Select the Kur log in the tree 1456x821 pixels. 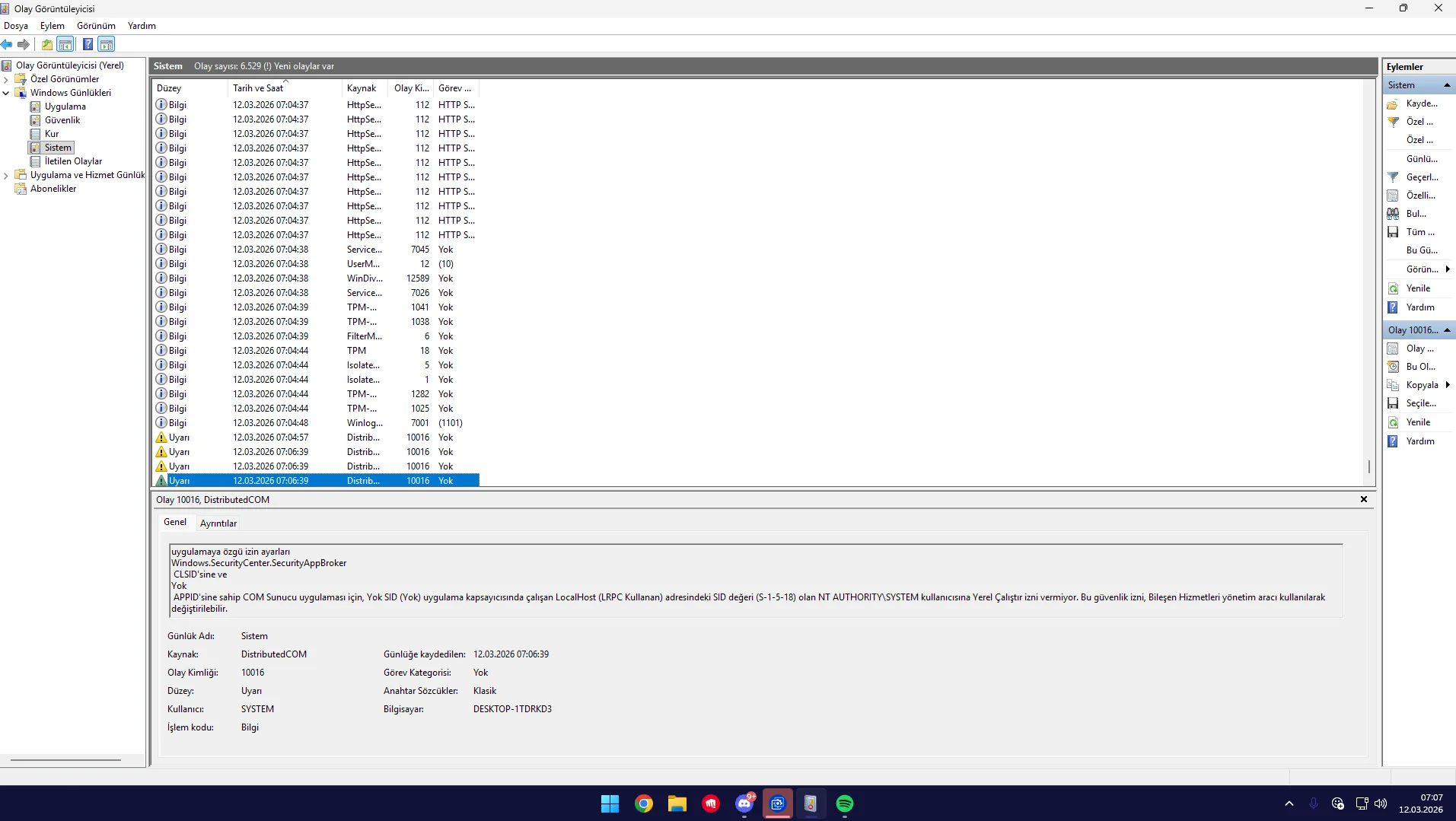coord(52,134)
